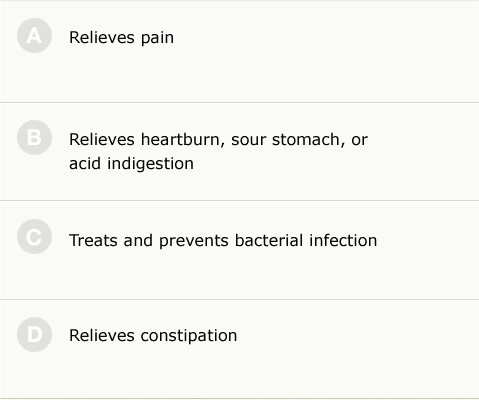This screenshot has height=400, width=479.
Task: Click the word 'prevents' in option C
Action: point(194,241)
